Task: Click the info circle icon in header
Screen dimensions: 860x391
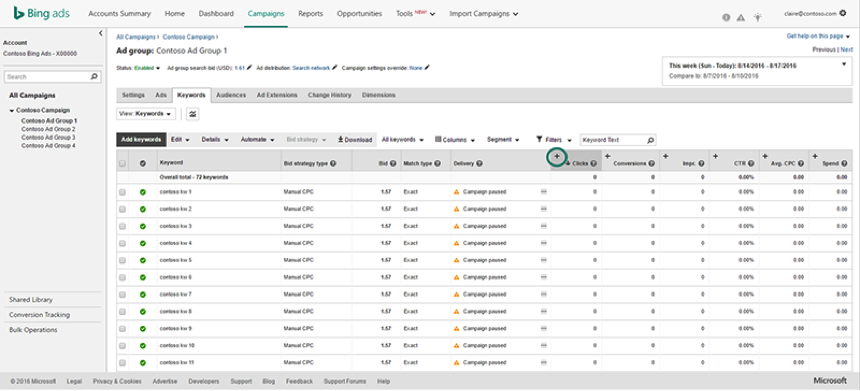Action: pos(726,18)
